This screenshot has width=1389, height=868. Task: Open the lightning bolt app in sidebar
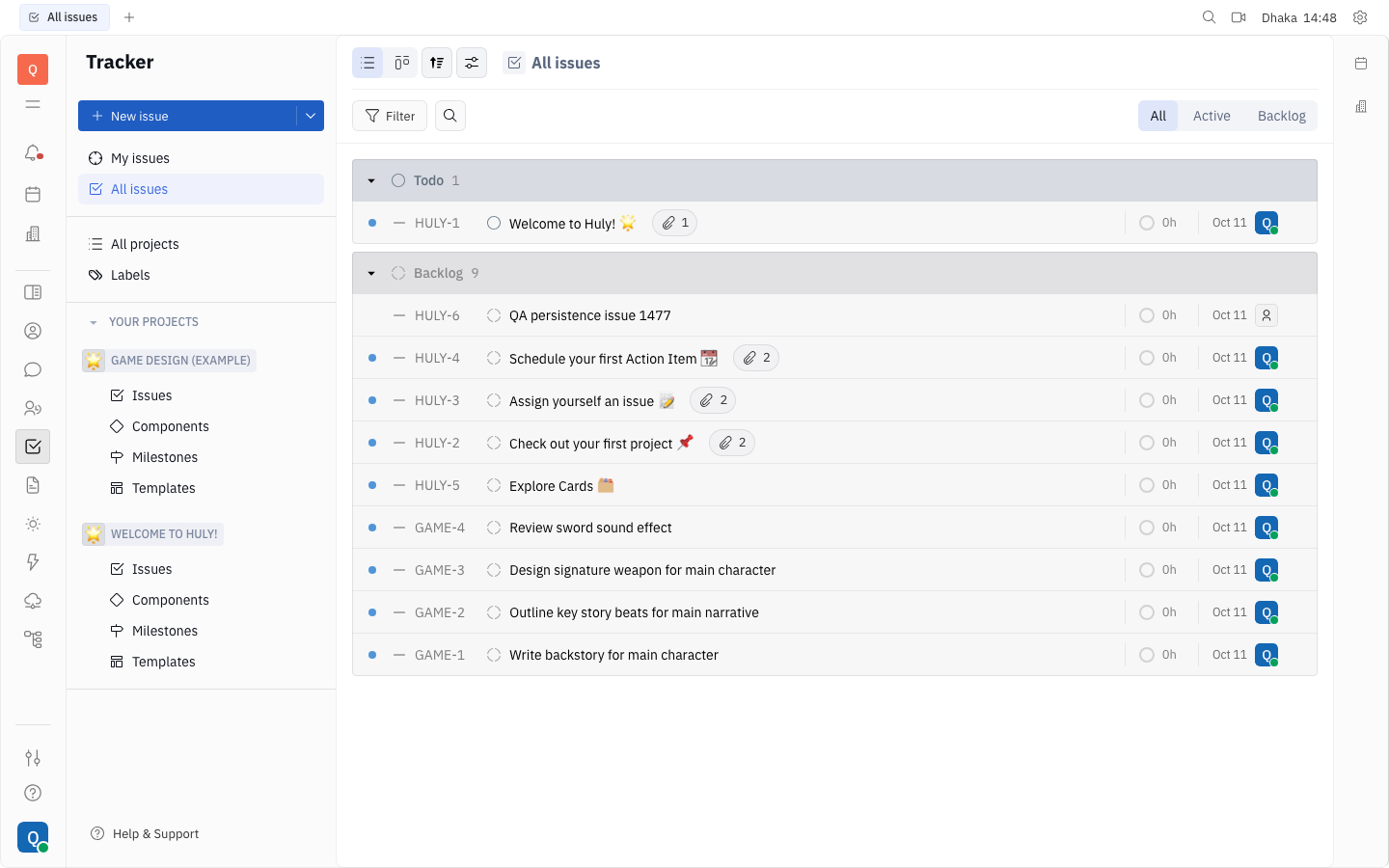33,562
